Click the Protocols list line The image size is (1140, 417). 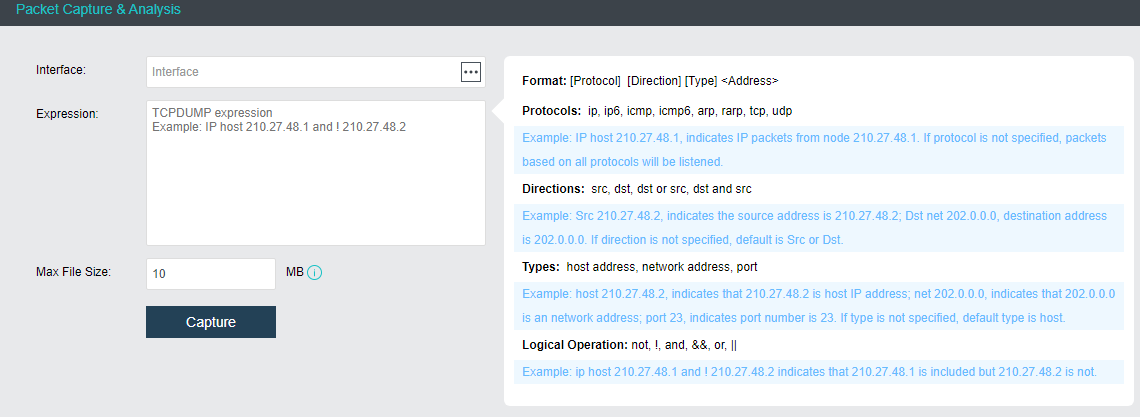pos(657,110)
